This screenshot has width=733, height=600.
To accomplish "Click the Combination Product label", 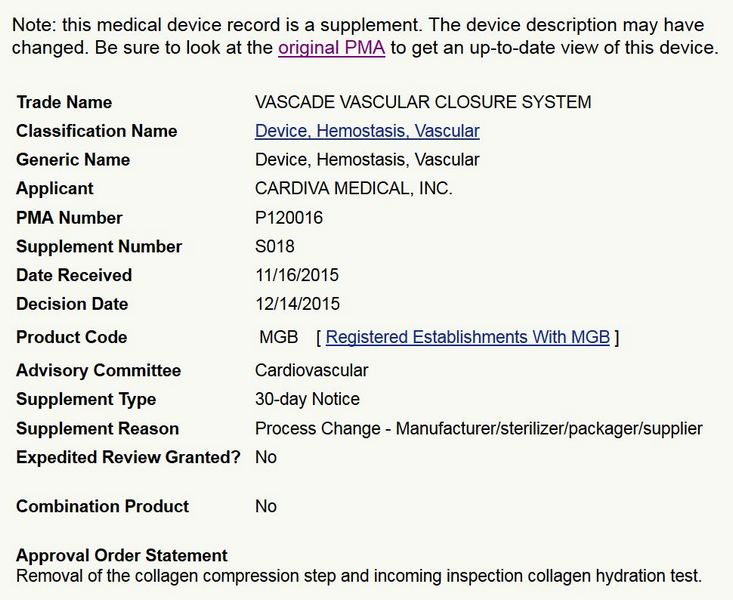I will [102, 506].
